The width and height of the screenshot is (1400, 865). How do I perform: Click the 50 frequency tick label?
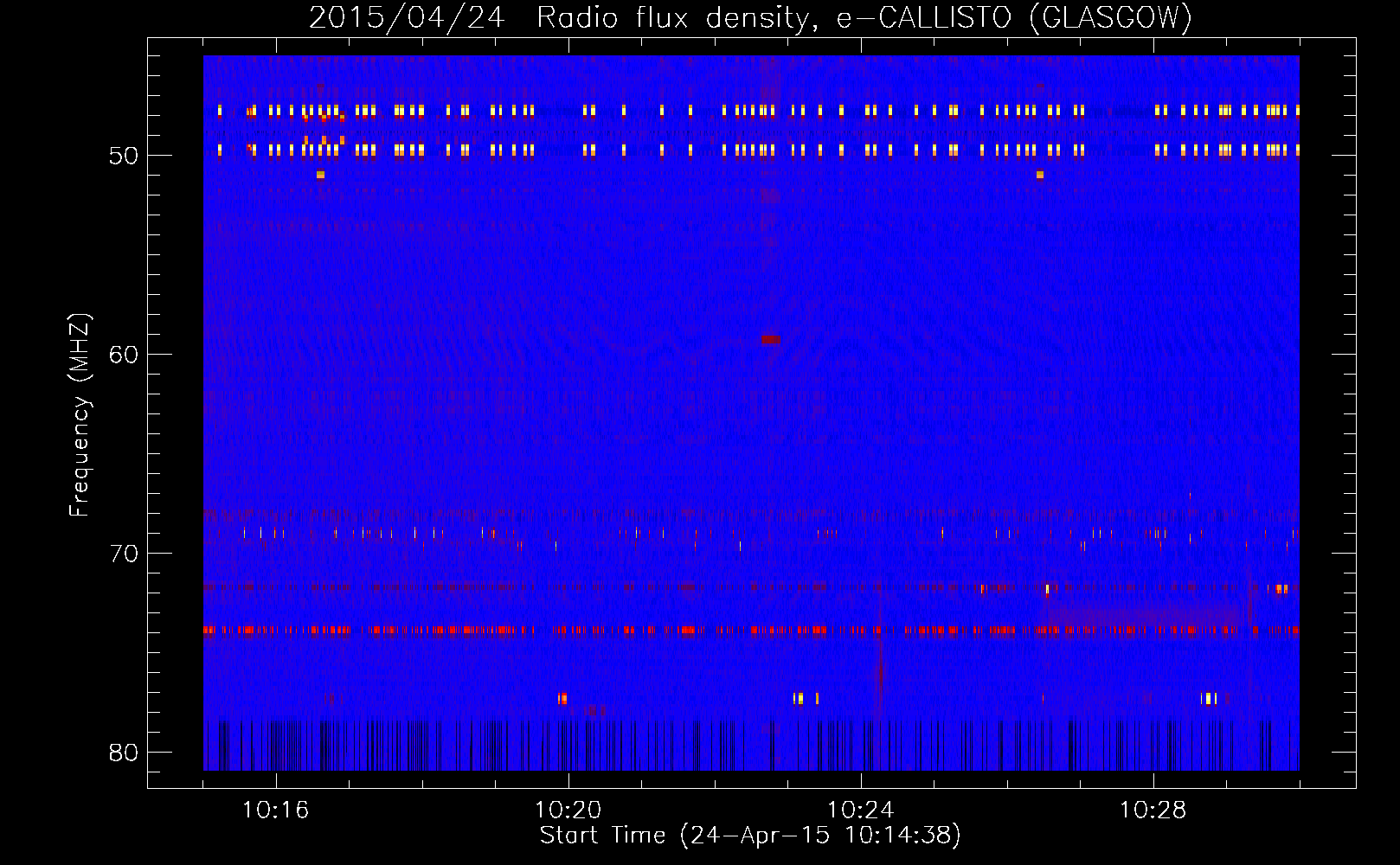pyautogui.click(x=124, y=156)
